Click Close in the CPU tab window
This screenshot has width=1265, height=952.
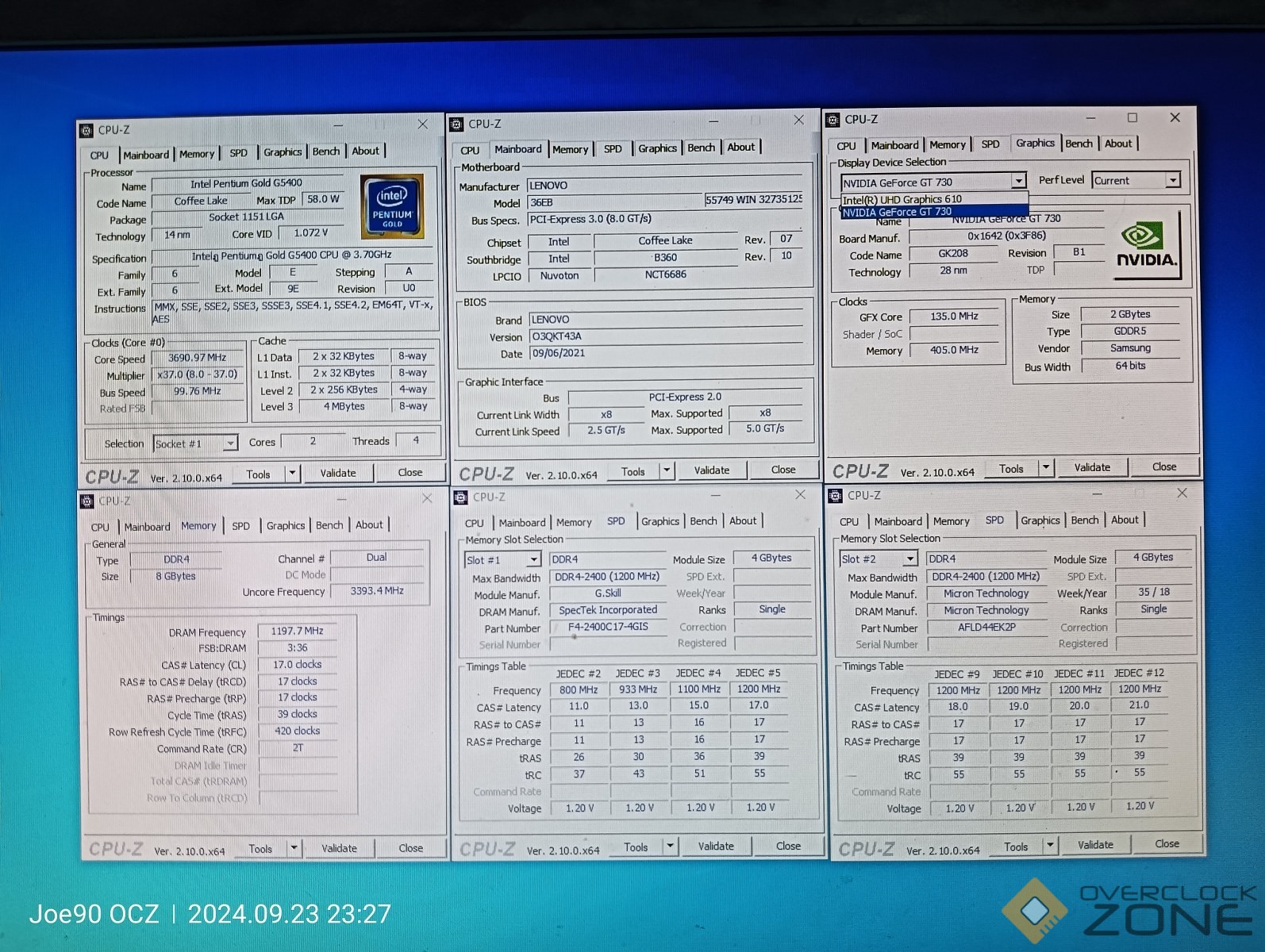(410, 472)
